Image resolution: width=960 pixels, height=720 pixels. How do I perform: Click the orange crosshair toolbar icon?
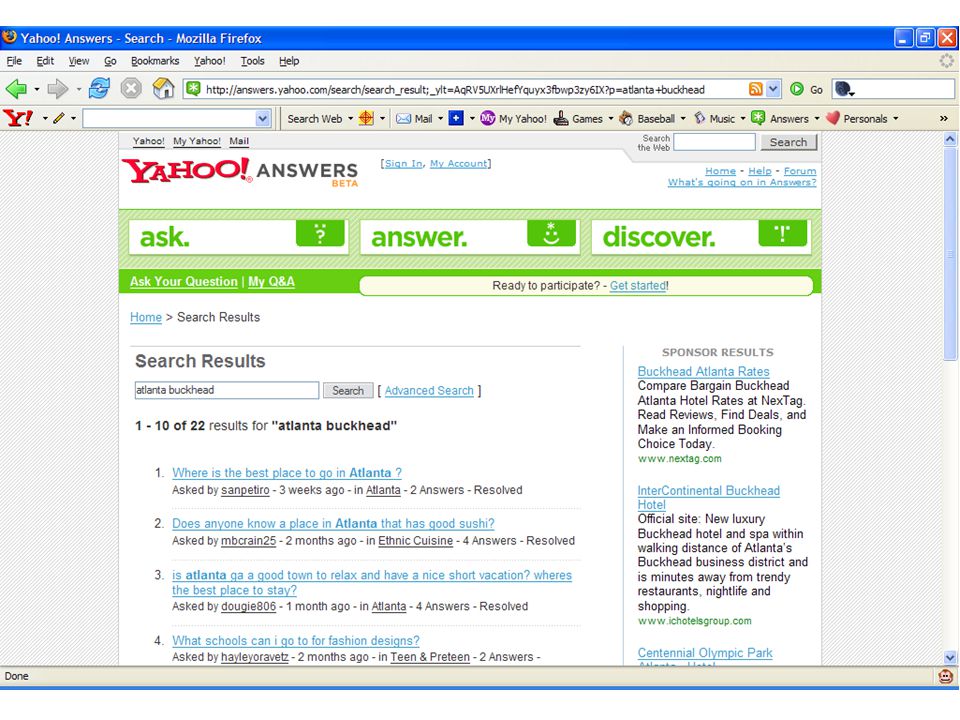click(366, 118)
